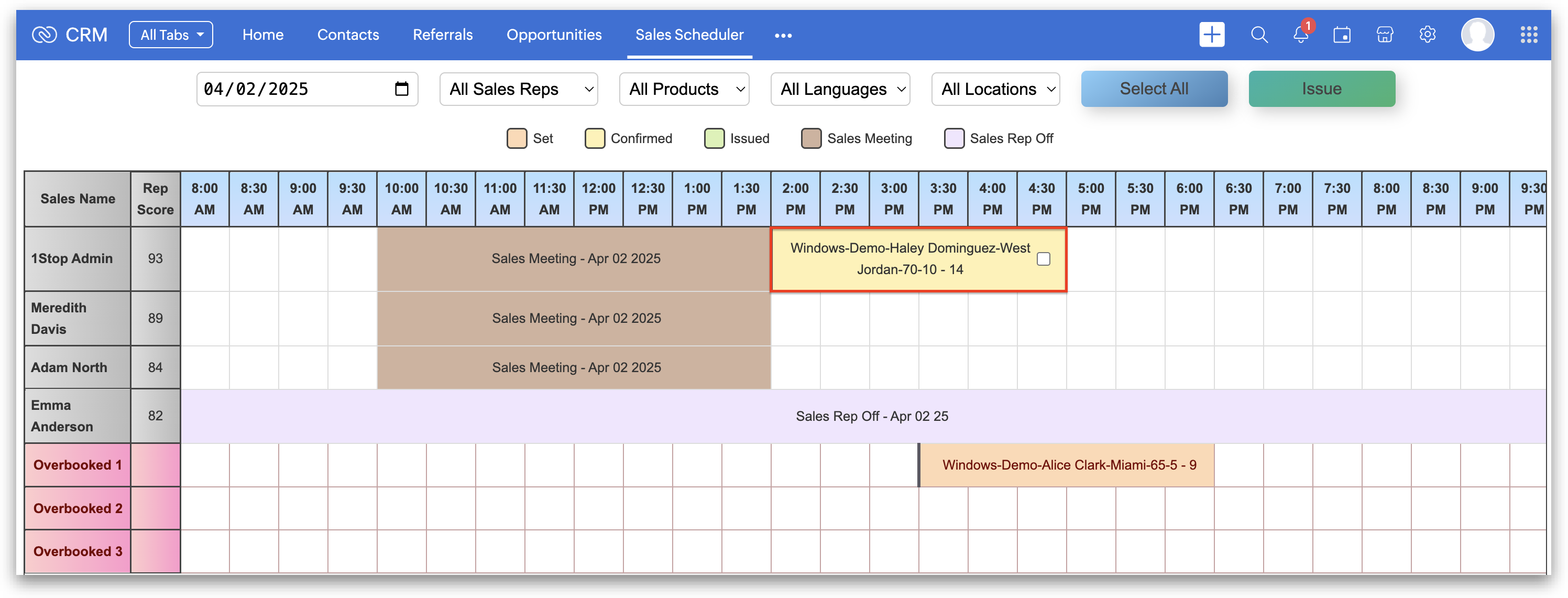Screen dimensions: 1568x598
Task: Open the All Languages dropdown
Action: [x=840, y=89]
